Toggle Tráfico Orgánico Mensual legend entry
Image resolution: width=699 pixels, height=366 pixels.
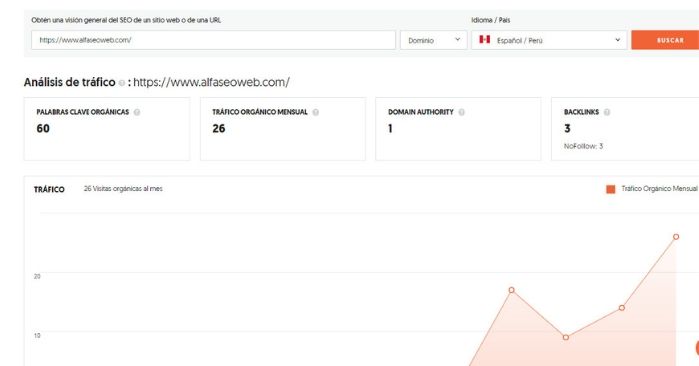pyautogui.click(x=652, y=189)
